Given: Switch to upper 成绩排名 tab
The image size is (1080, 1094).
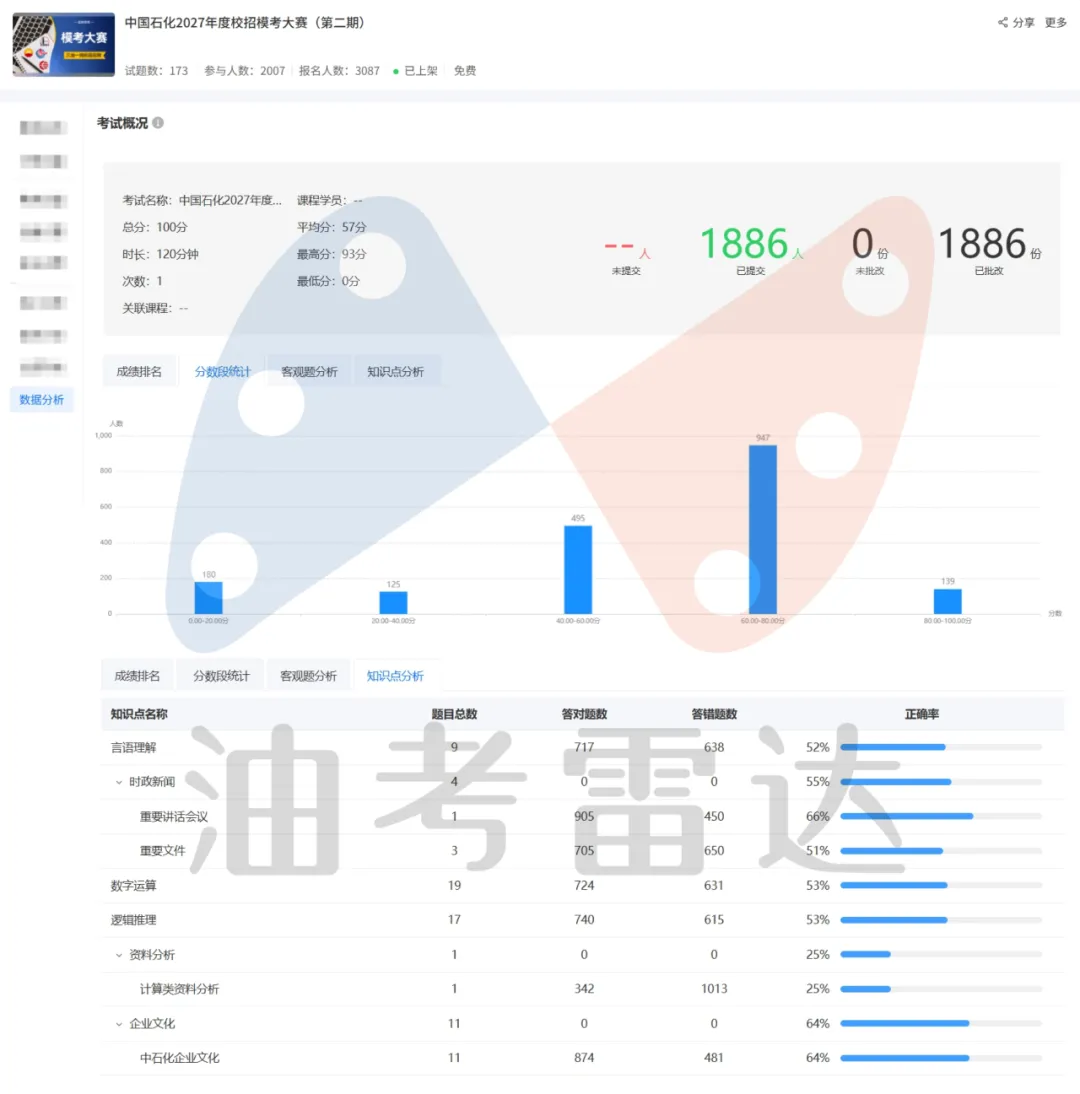Looking at the screenshot, I should [x=139, y=371].
